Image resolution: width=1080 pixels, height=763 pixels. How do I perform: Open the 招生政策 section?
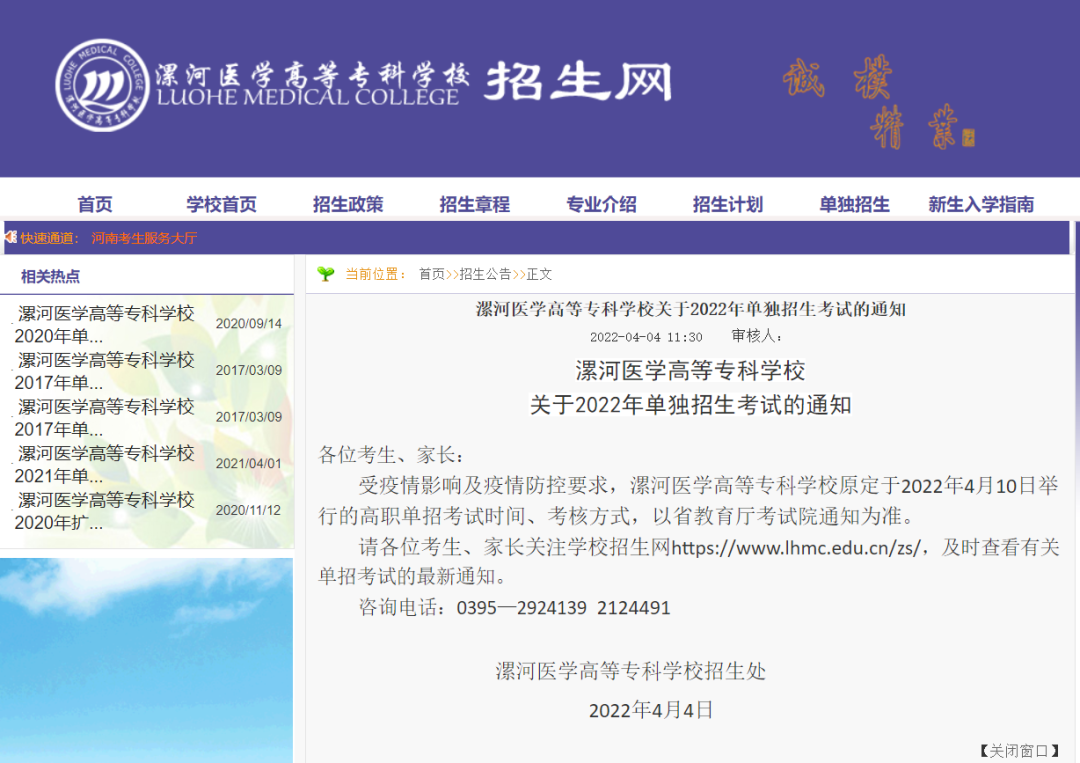click(347, 204)
